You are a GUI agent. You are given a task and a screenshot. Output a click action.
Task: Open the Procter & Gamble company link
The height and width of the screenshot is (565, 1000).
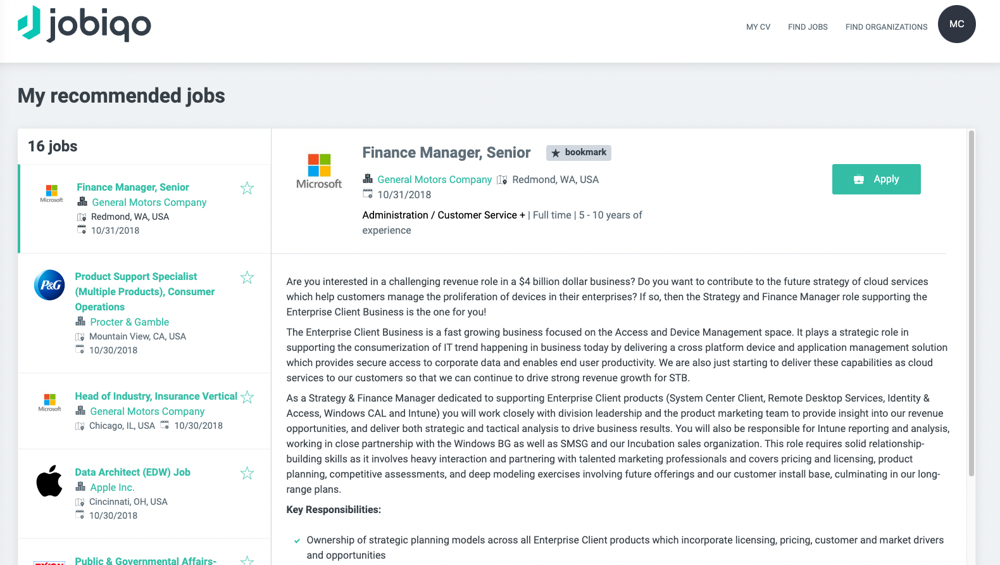click(129, 322)
